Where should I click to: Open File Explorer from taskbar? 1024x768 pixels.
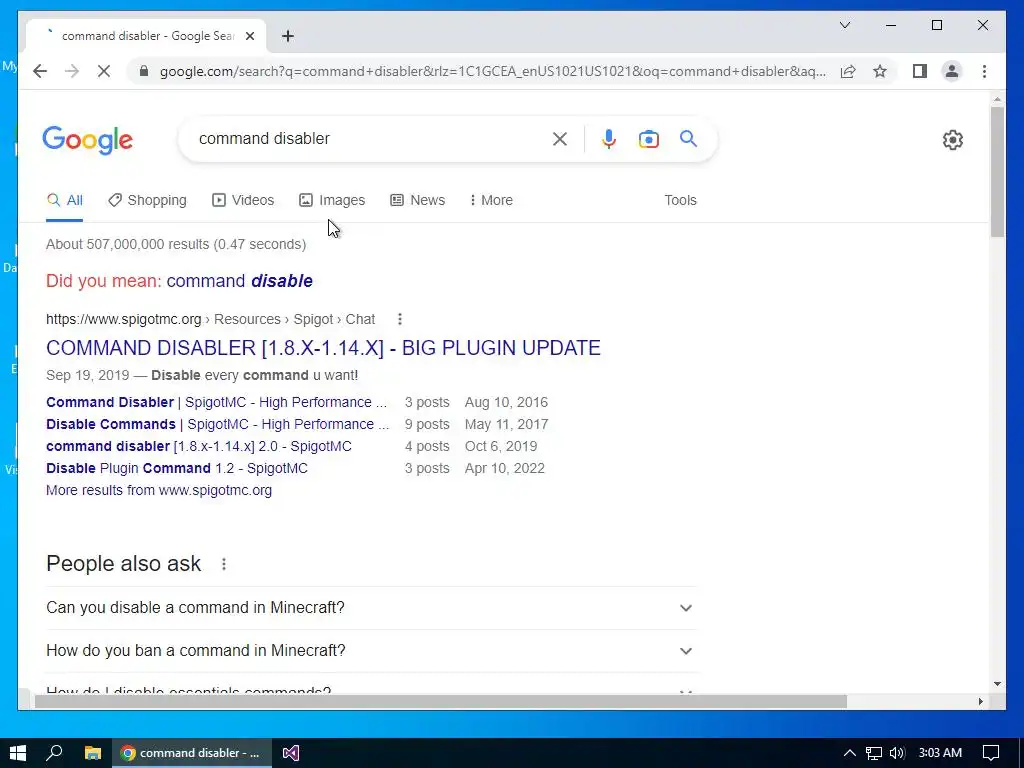pos(93,753)
